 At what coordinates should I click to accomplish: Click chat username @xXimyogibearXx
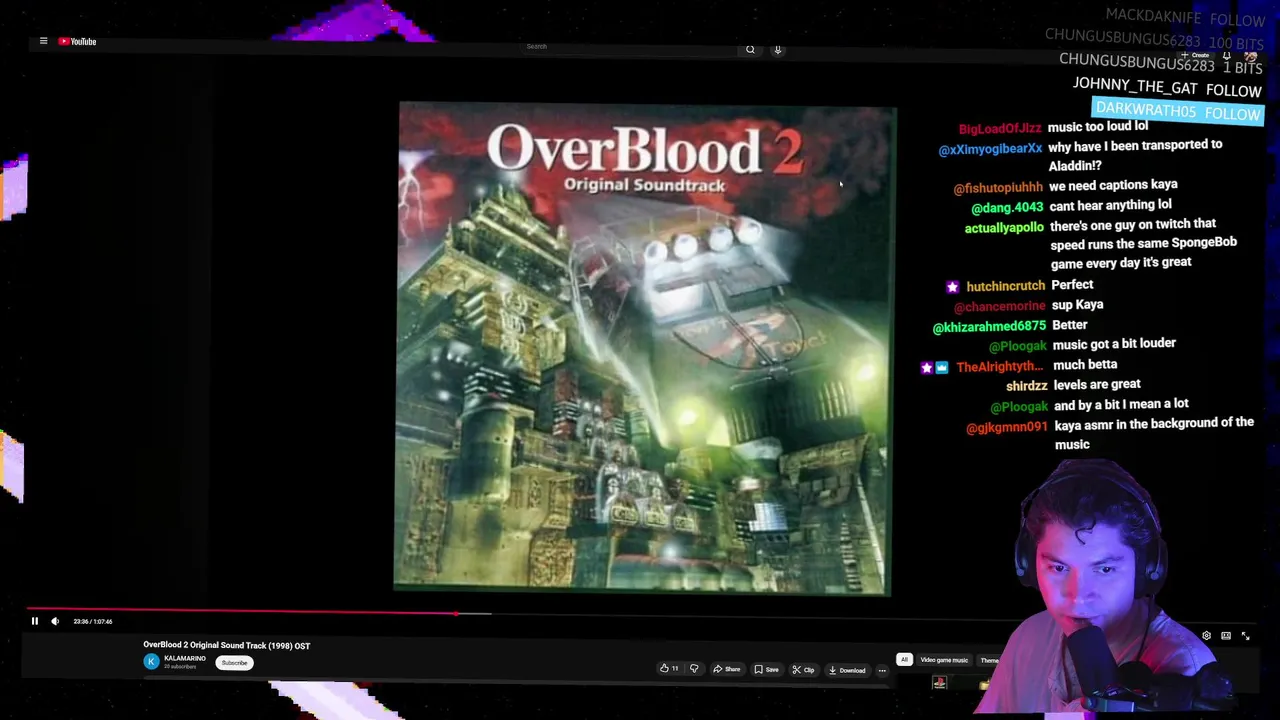point(990,149)
